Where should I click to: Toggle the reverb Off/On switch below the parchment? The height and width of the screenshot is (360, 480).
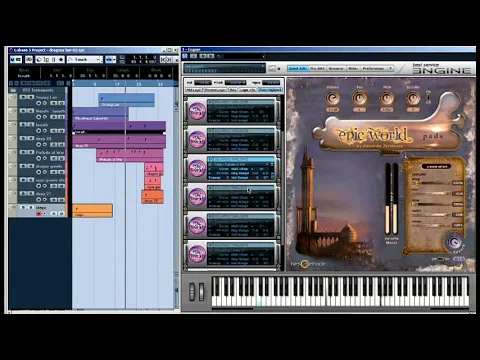(441, 259)
